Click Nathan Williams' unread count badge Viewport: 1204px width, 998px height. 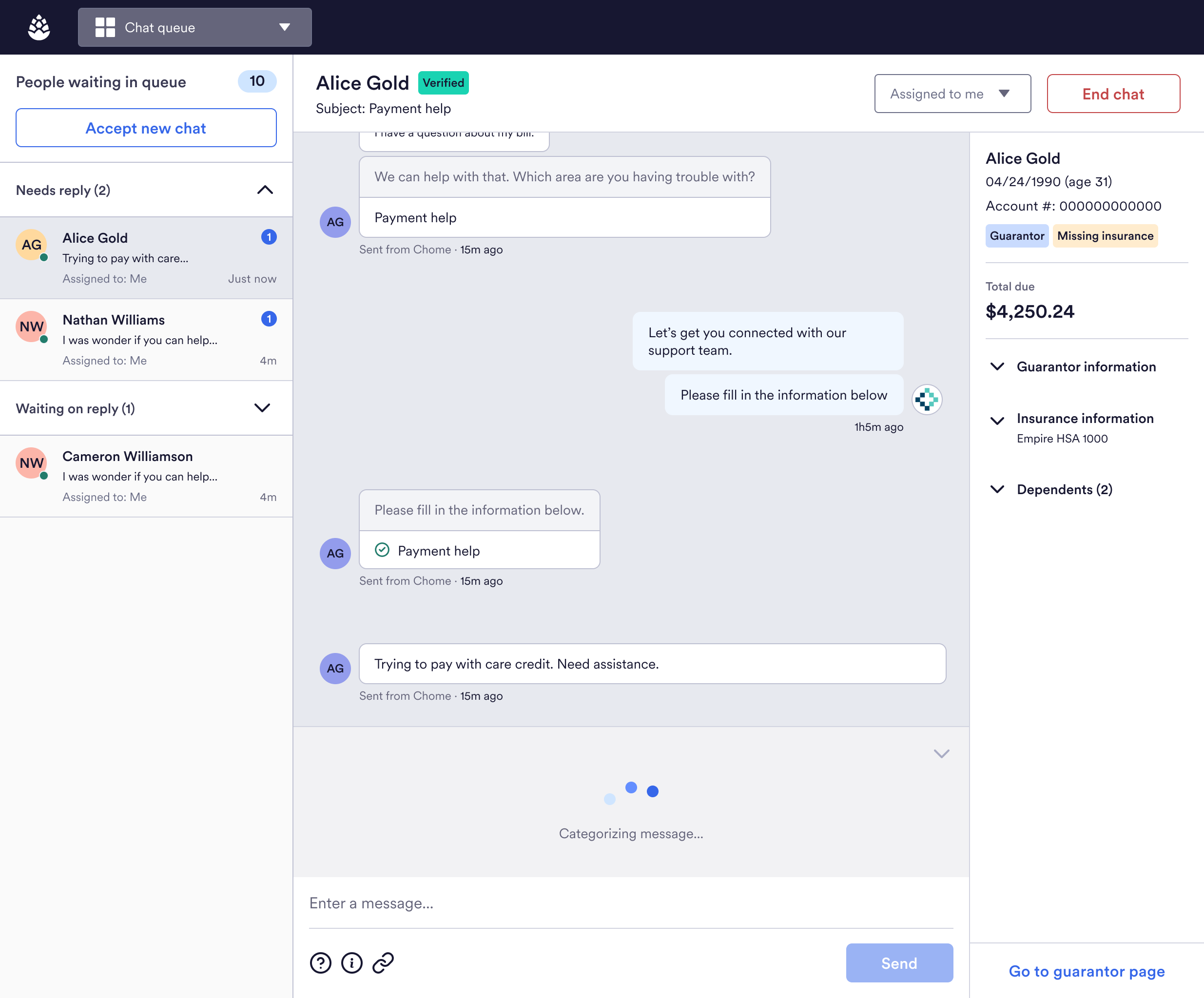pos(269,319)
